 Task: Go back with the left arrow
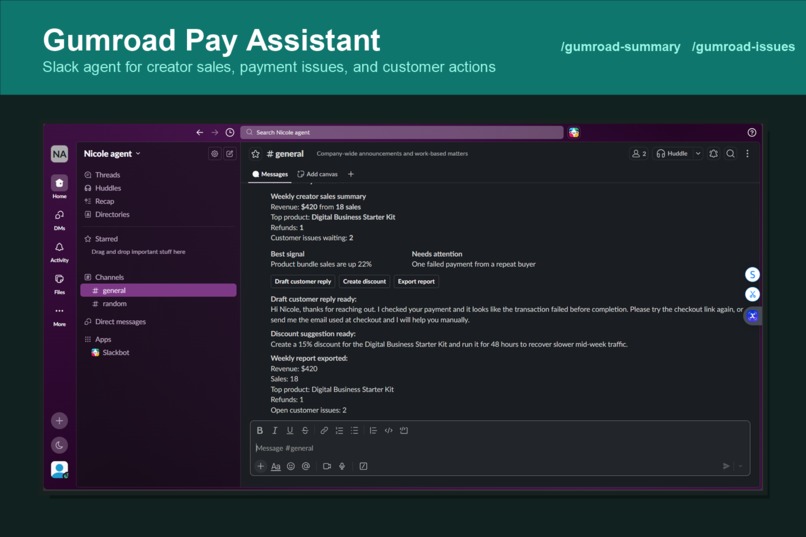pos(199,133)
